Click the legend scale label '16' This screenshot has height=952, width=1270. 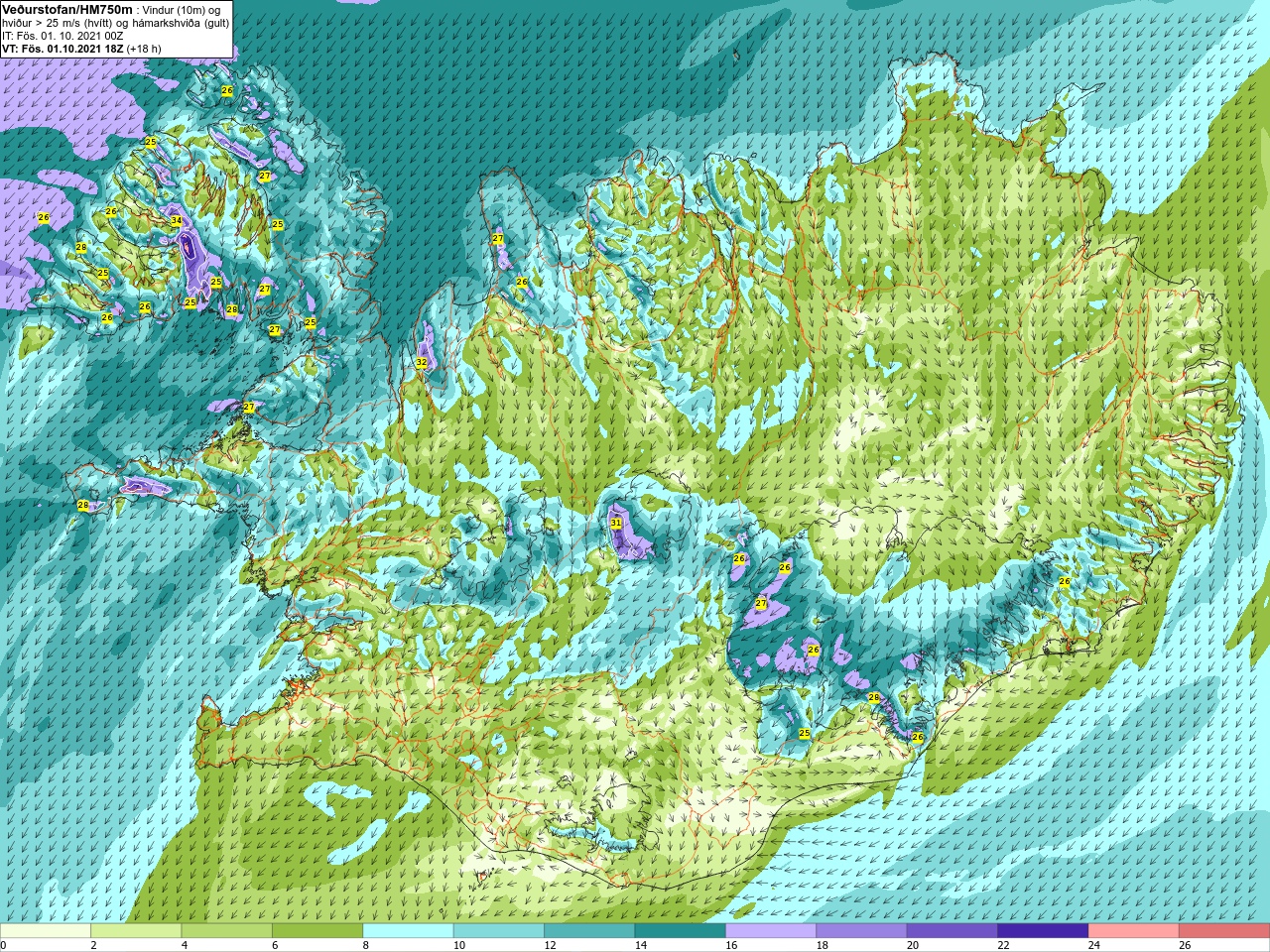click(x=731, y=945)
